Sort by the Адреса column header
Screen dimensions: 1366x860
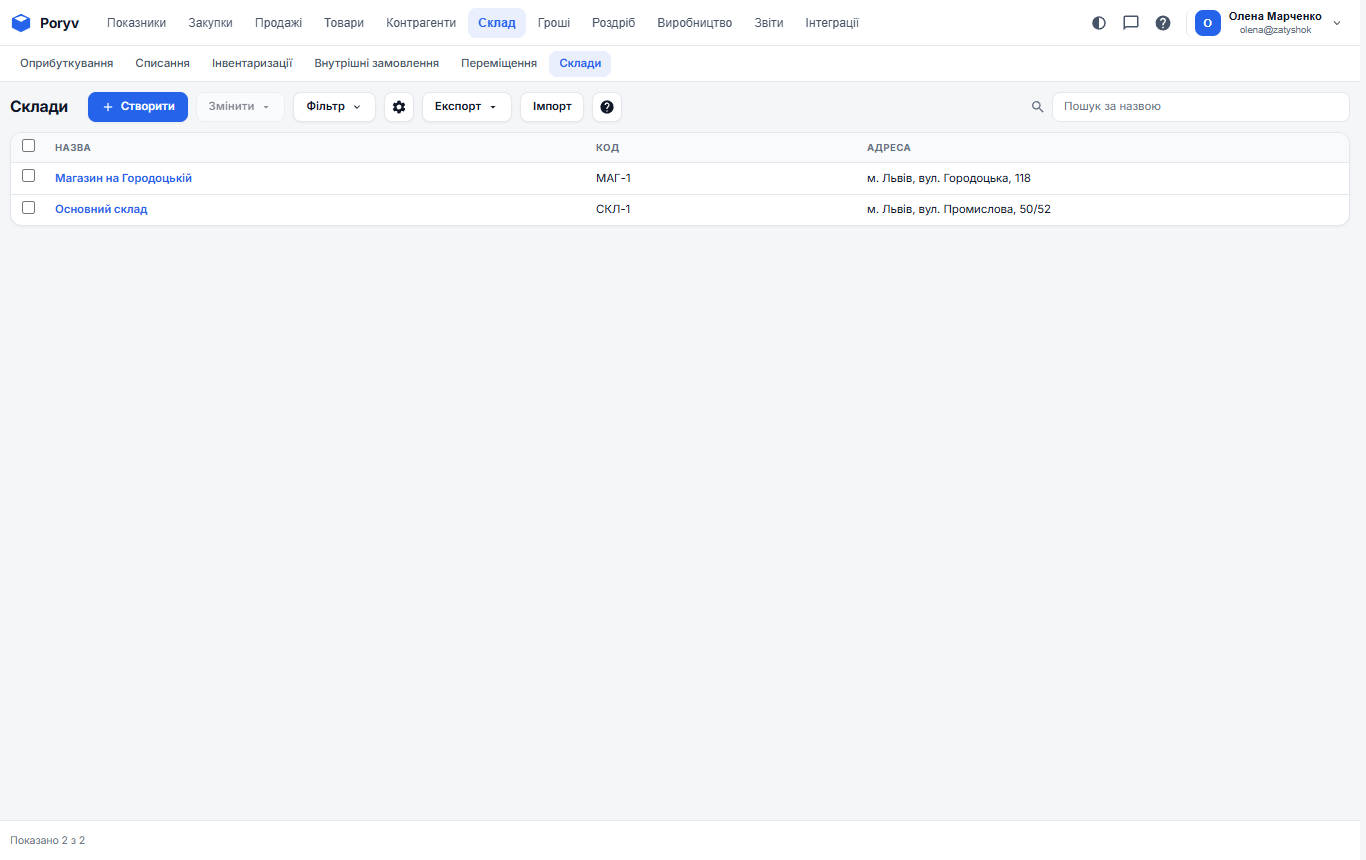click(x=889, y=148)
